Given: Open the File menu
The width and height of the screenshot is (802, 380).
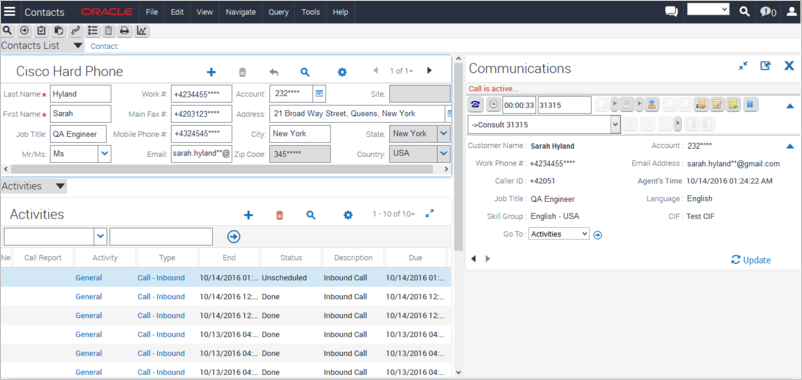Looking at the screenshot, I should 151,12.
